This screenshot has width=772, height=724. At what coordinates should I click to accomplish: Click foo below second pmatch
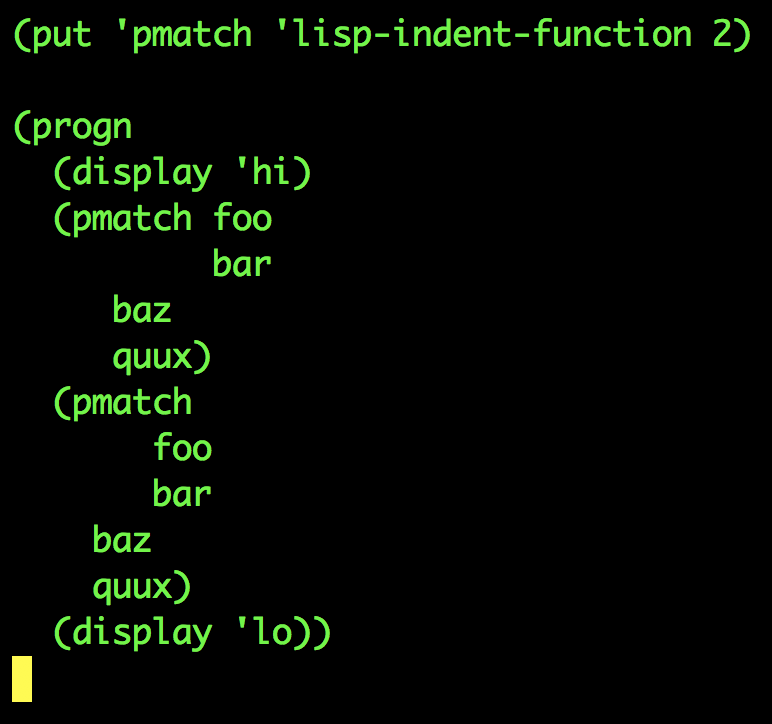coord(182,447)
